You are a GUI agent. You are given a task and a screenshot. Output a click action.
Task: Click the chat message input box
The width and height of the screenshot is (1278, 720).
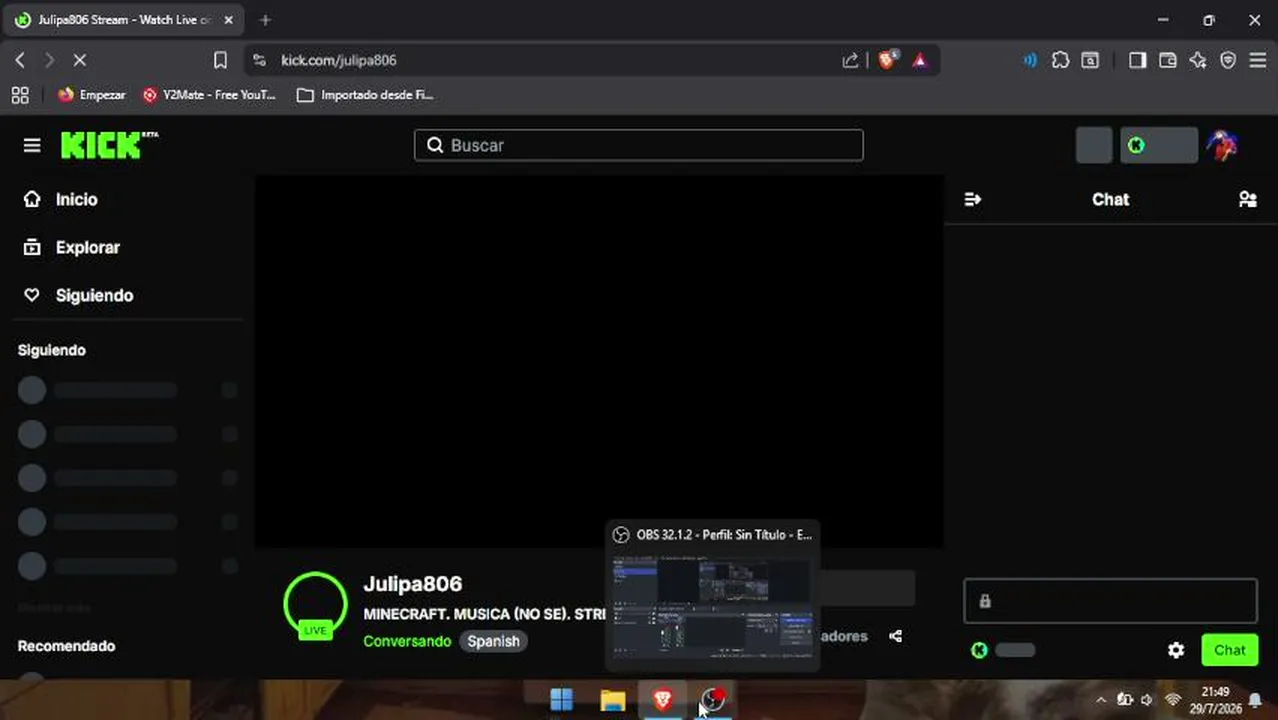(x=1110, y=601)
